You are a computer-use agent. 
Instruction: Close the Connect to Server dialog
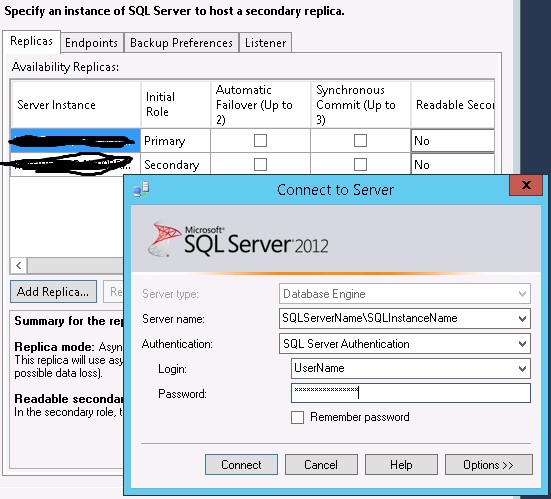pyautogui.click(x=526, y=185)
